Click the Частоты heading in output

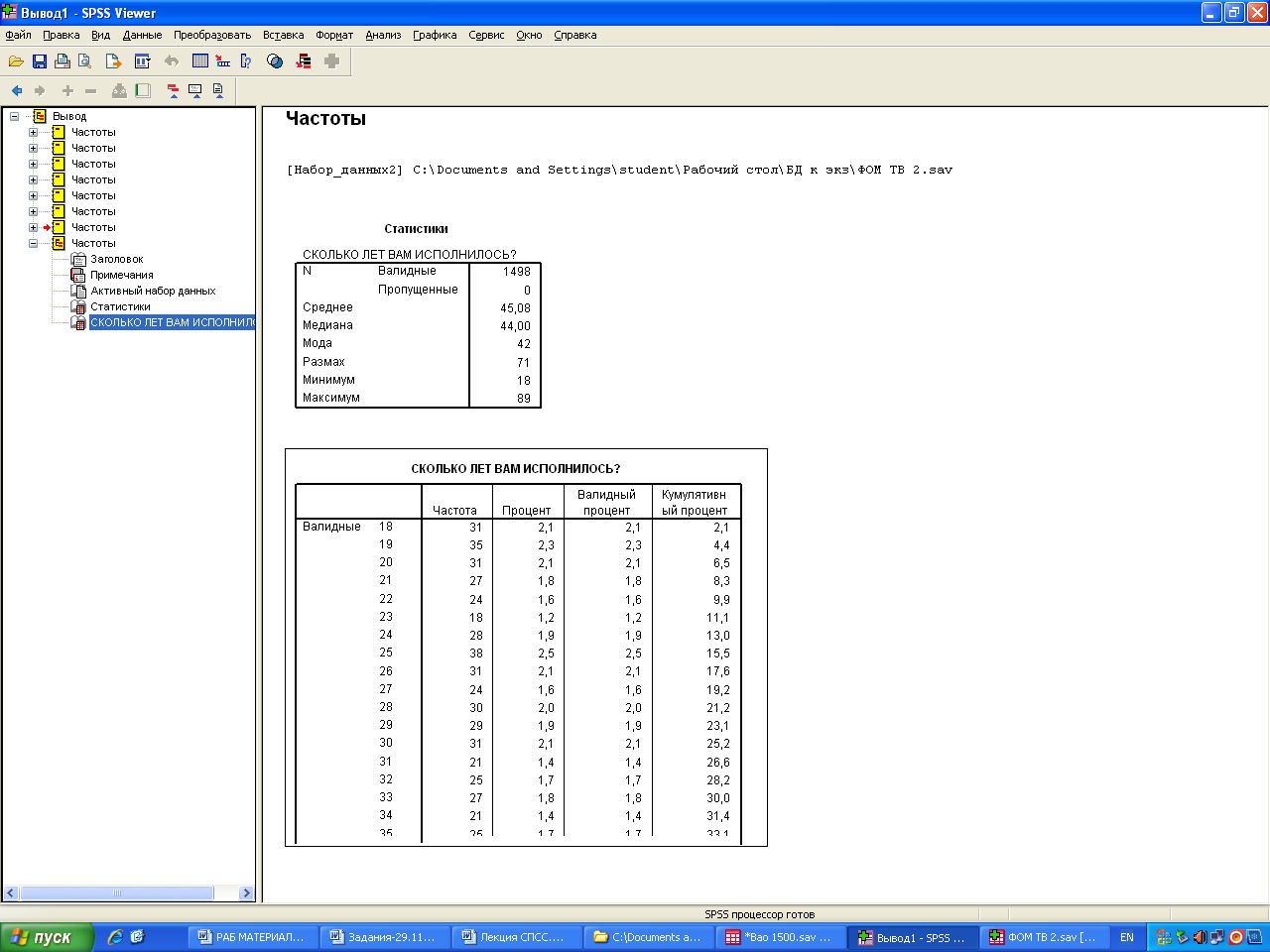tap(325, 119)
